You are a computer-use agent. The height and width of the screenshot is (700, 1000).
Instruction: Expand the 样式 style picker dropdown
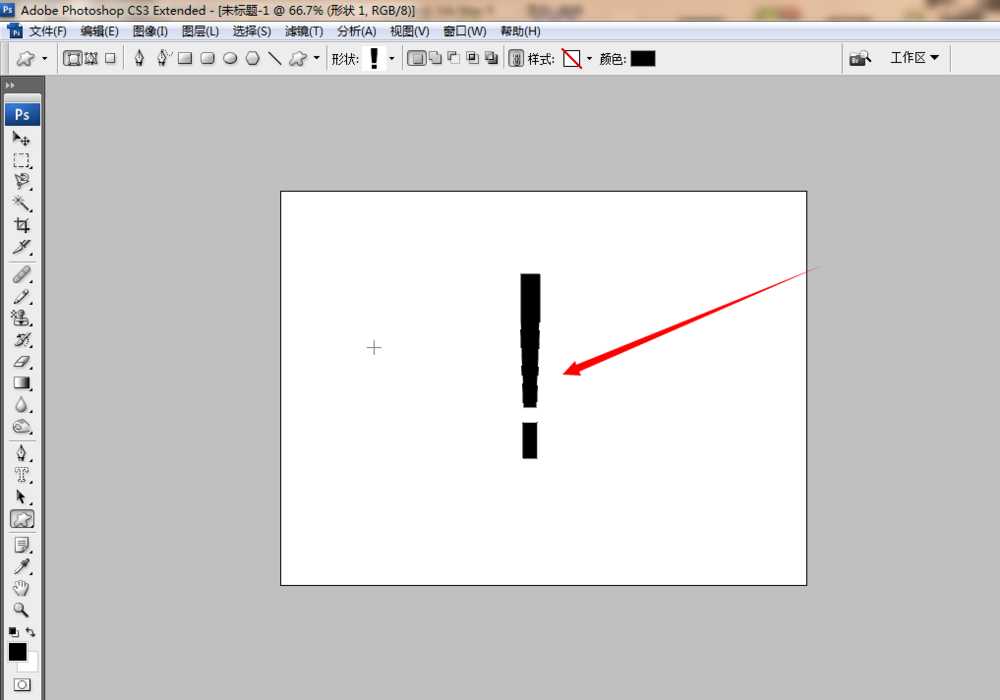pyautogui.click(x=589, y=59)
